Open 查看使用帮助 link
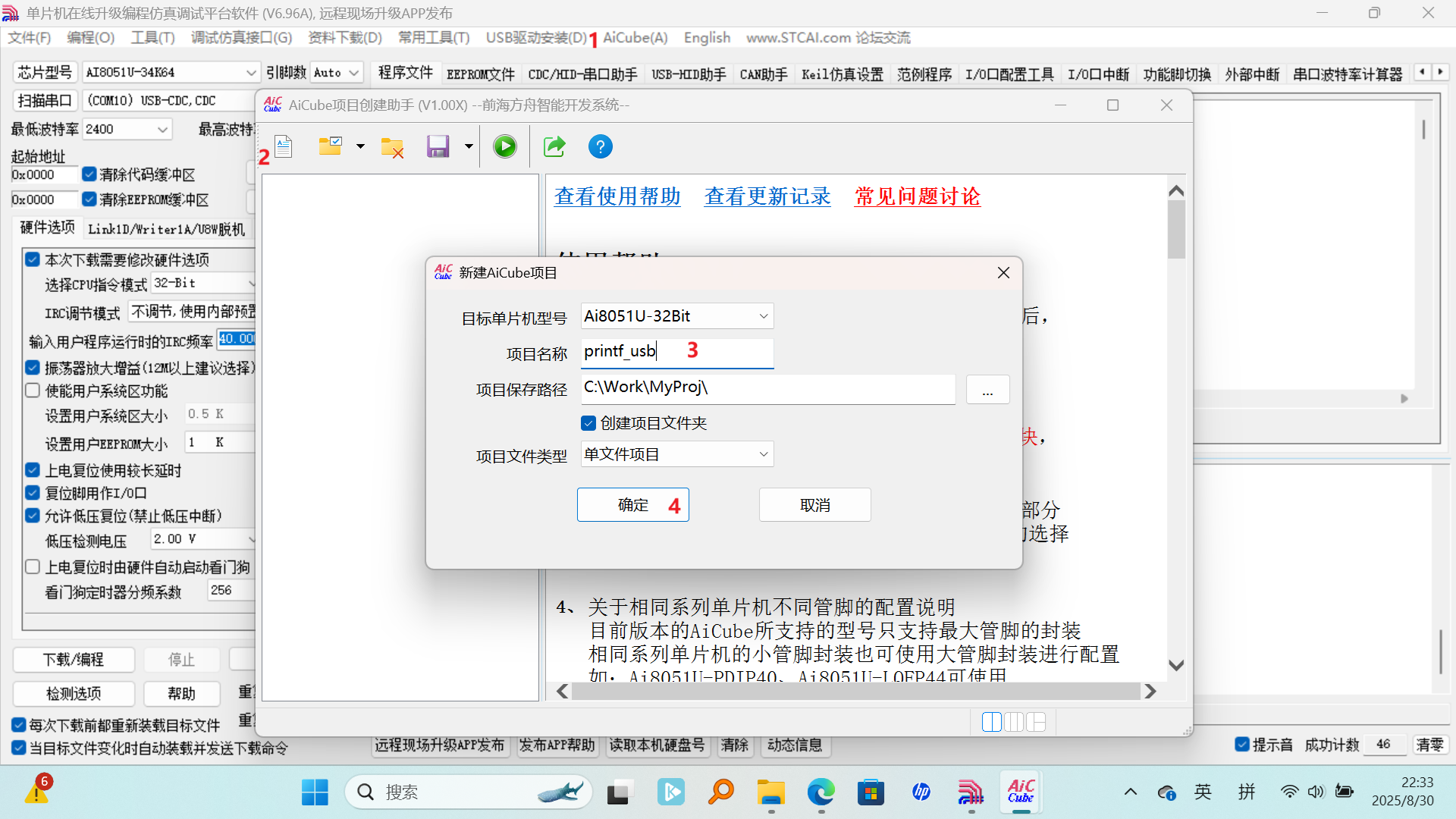The width and height of the screenshot is (1456, 819). point(617,196)
